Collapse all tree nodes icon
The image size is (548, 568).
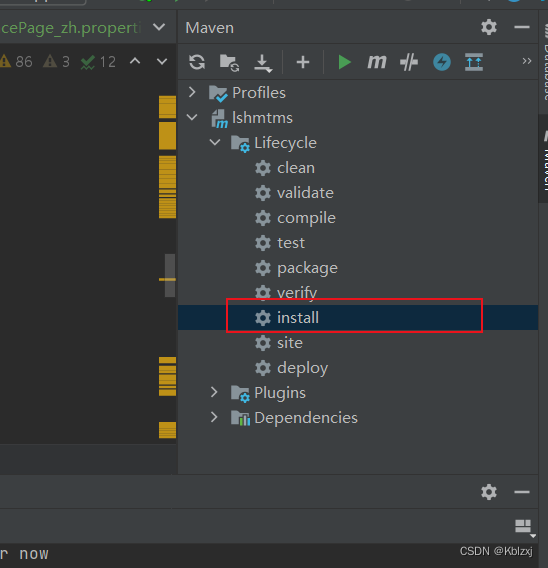(474, 62)
